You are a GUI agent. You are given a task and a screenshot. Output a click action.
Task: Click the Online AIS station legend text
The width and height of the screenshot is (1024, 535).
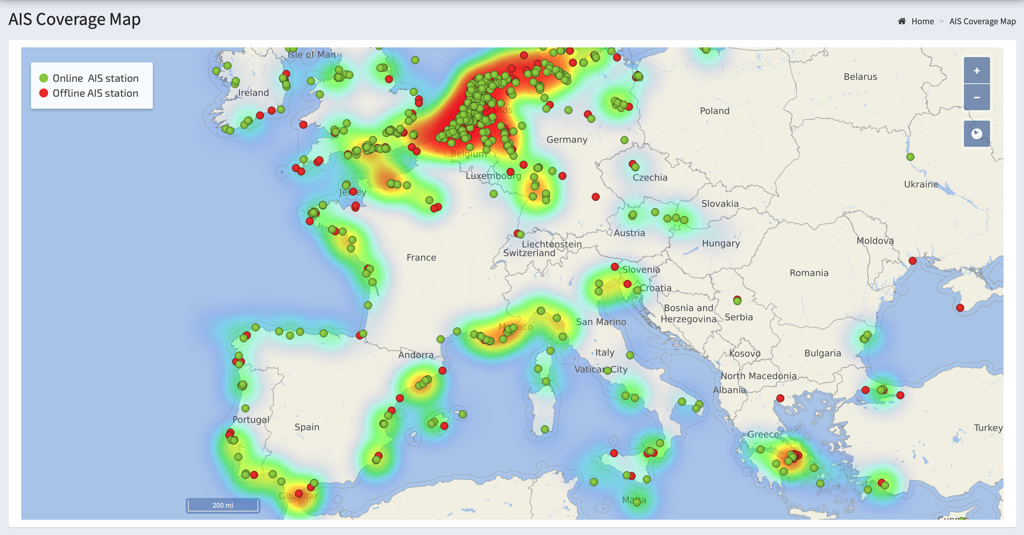click(x=95, y=78)
